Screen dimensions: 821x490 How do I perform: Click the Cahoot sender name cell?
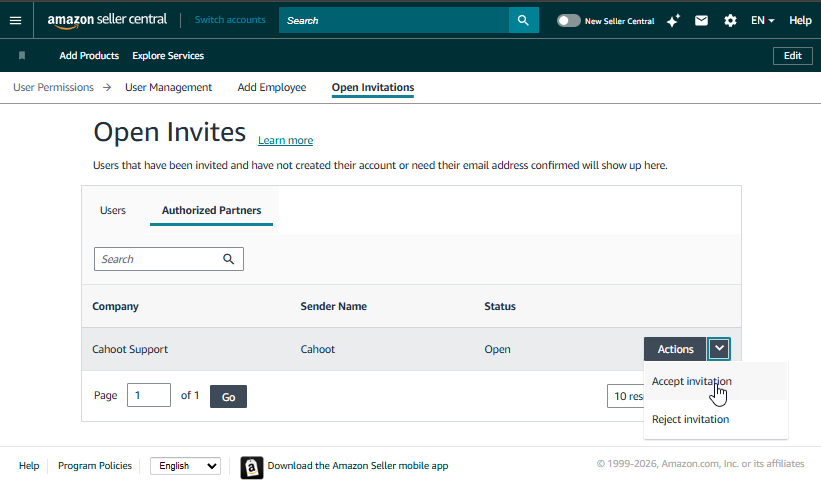tap(318, 349)
